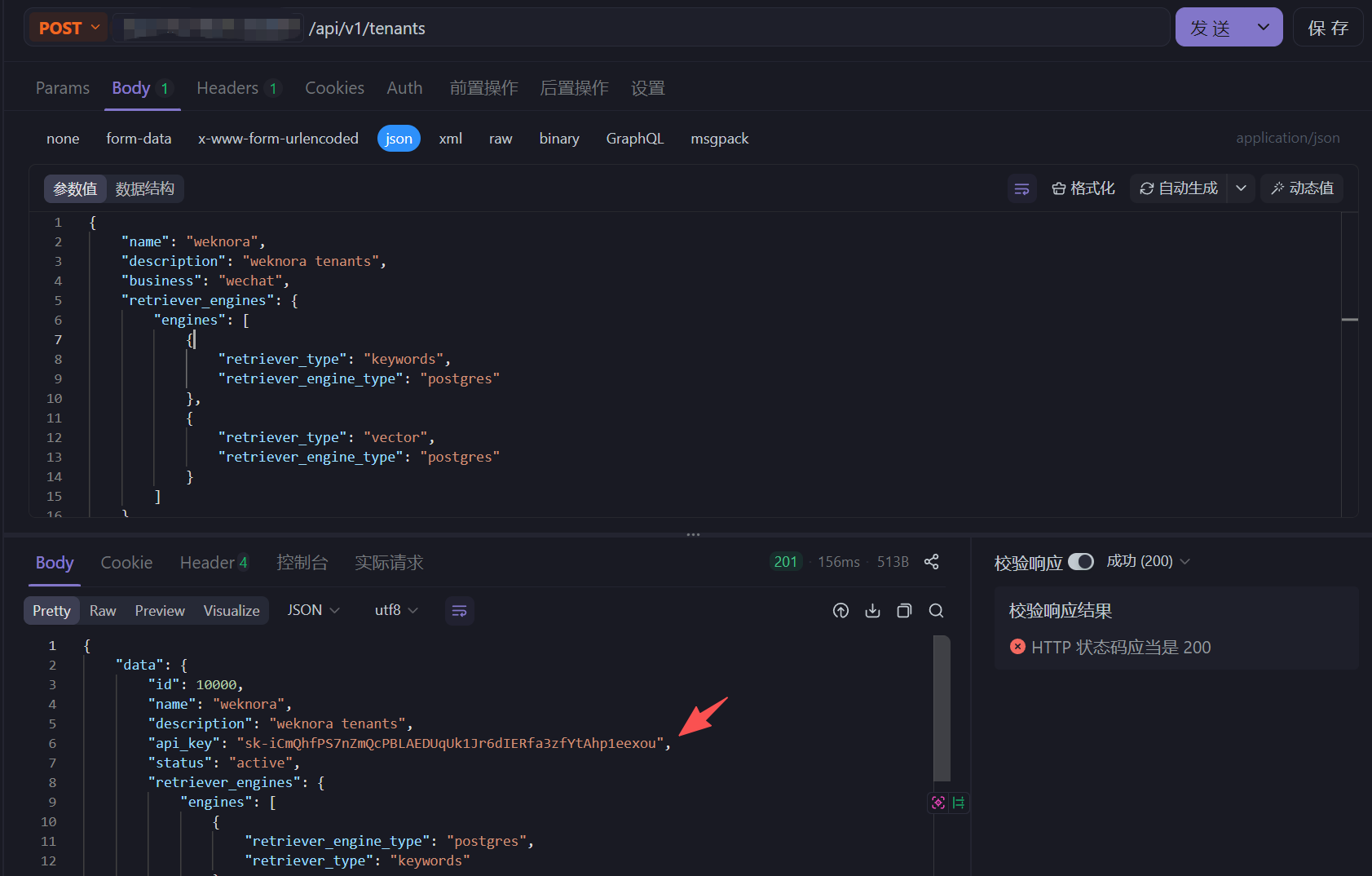
Task: Expand the 发送 send options arrow
Action: point(1263,28)
